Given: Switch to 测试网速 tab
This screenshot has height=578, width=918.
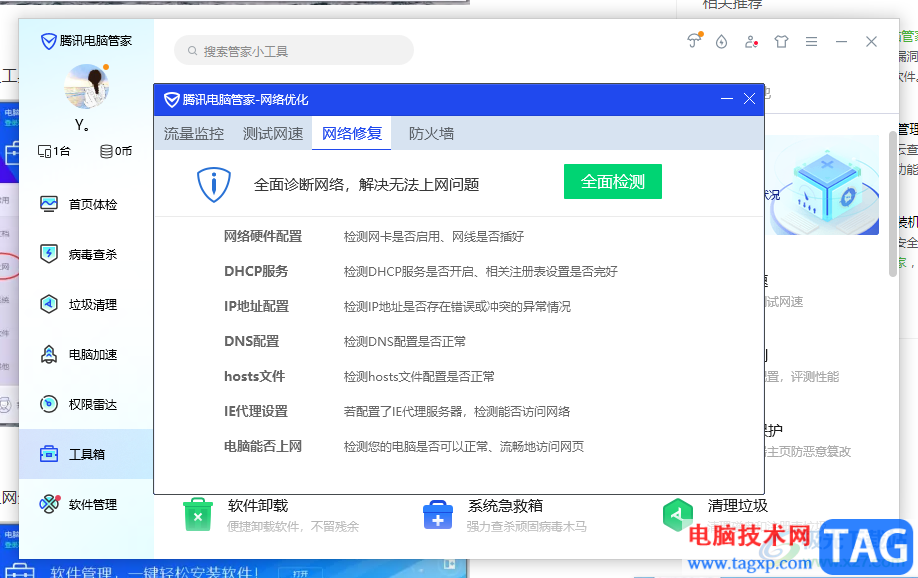Looking at the screenshot, I should pos(273,134).
